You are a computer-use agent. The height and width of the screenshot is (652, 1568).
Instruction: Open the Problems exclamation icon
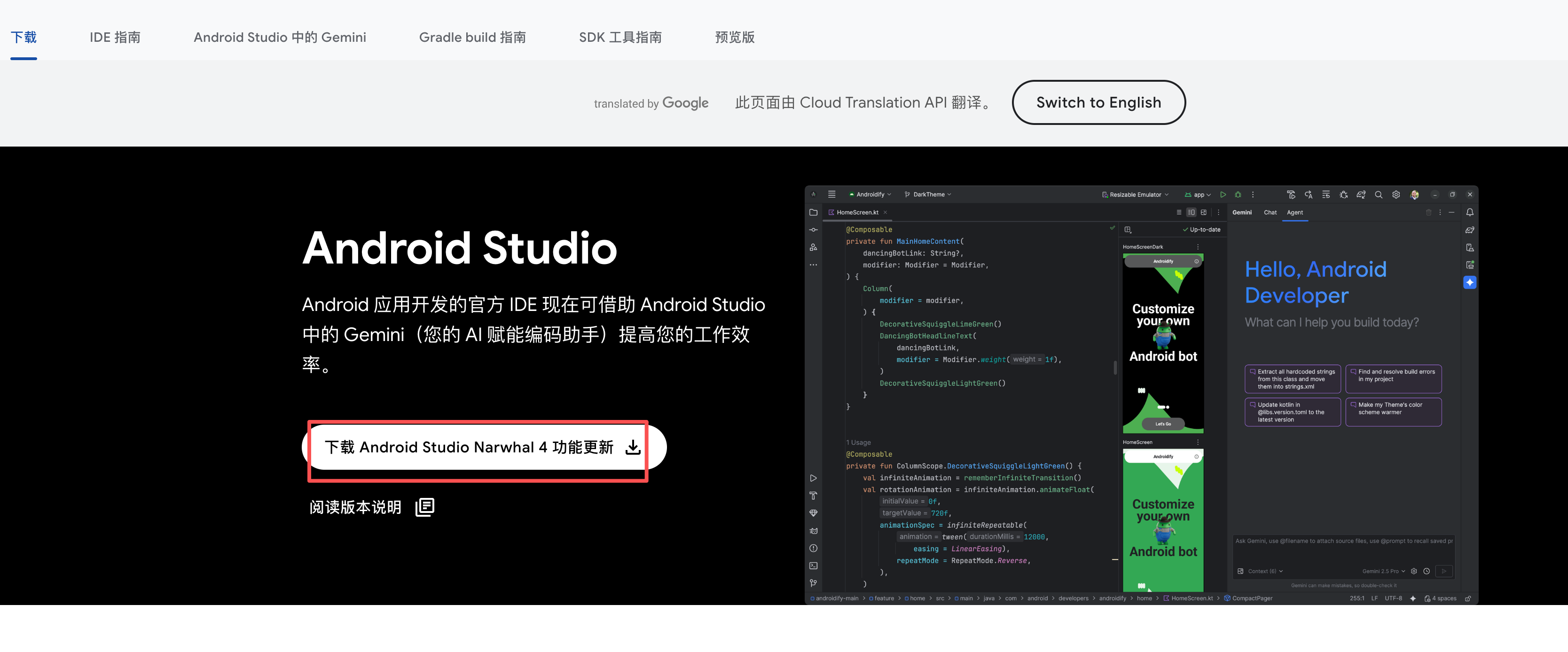(x=813, y=549)
